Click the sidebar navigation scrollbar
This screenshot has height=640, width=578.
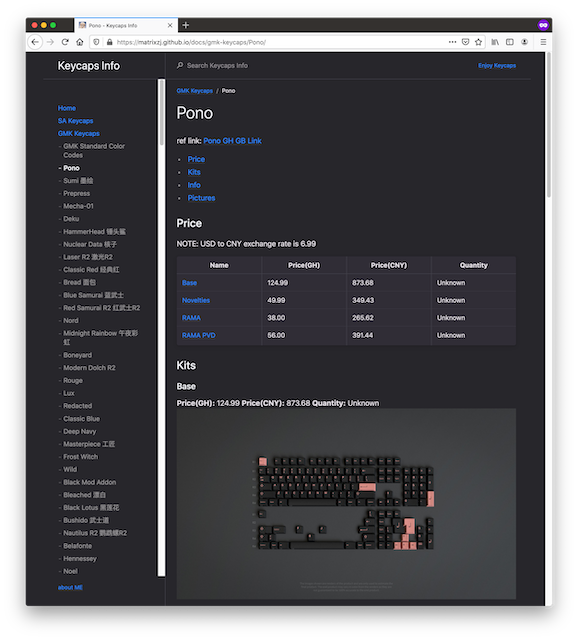point(162,112)
